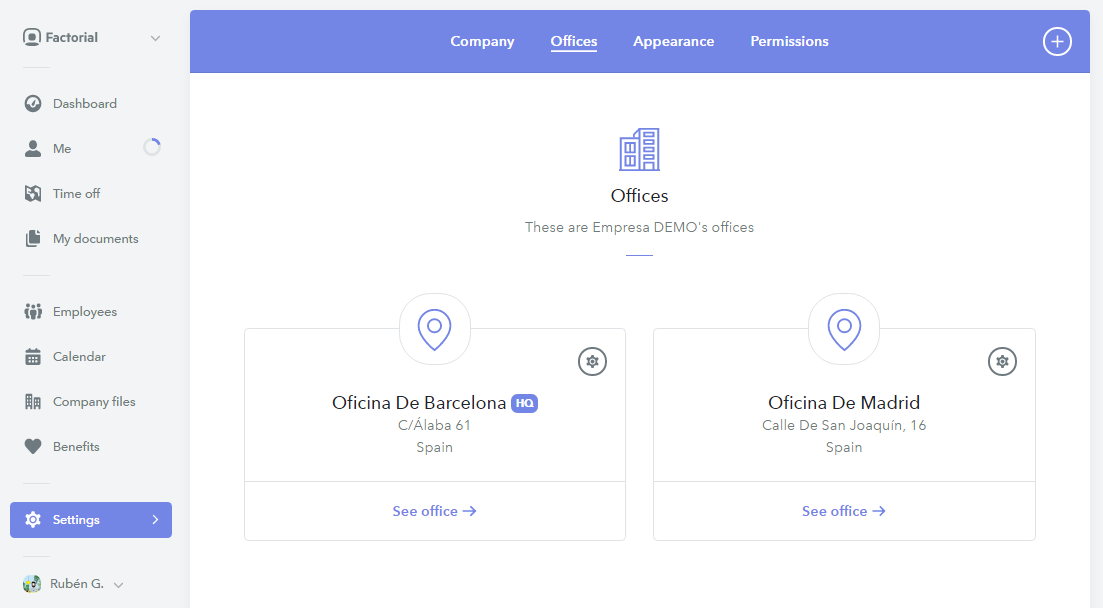Click the My documents icon

tap(33, 239)
